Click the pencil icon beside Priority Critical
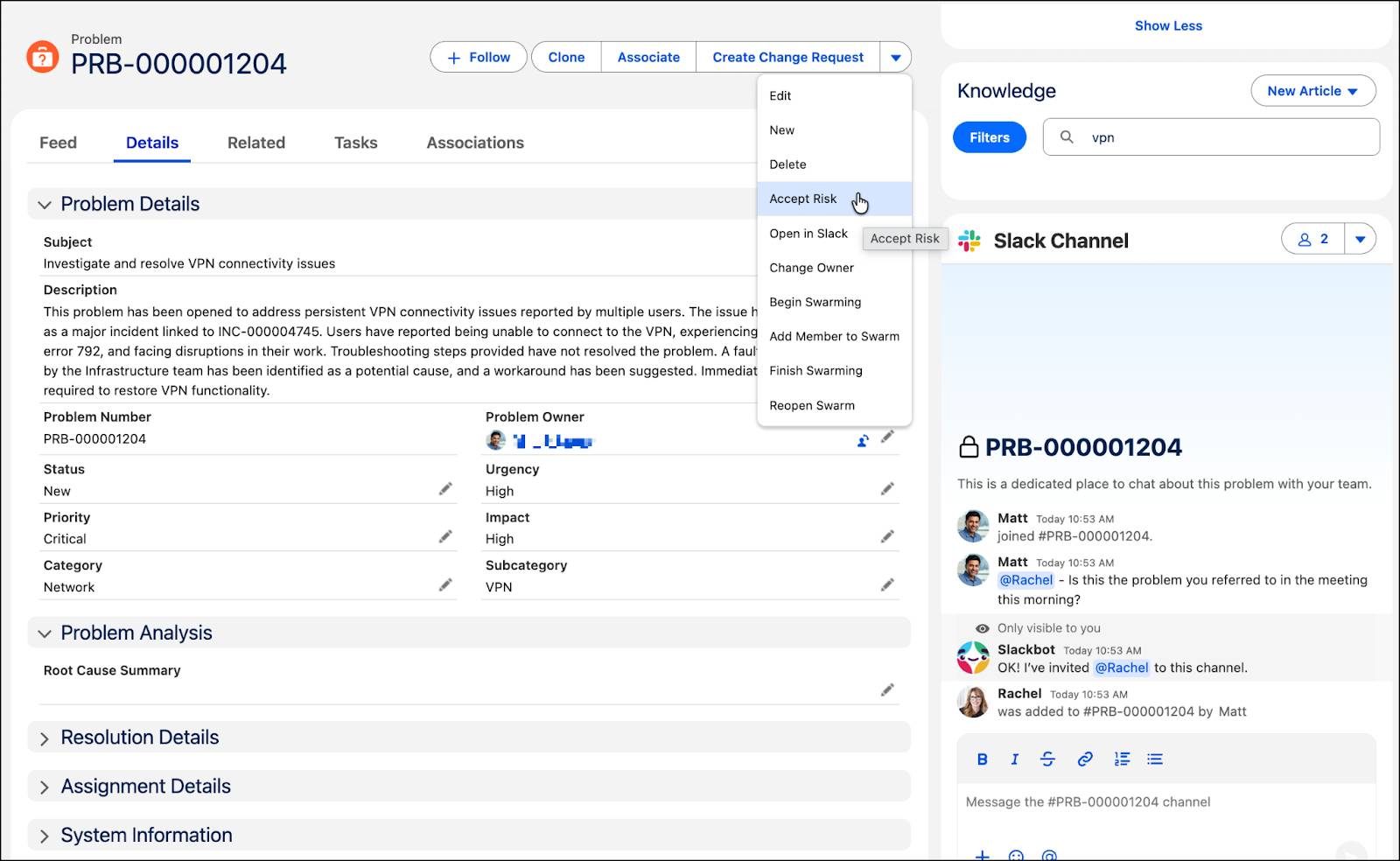 445,536
